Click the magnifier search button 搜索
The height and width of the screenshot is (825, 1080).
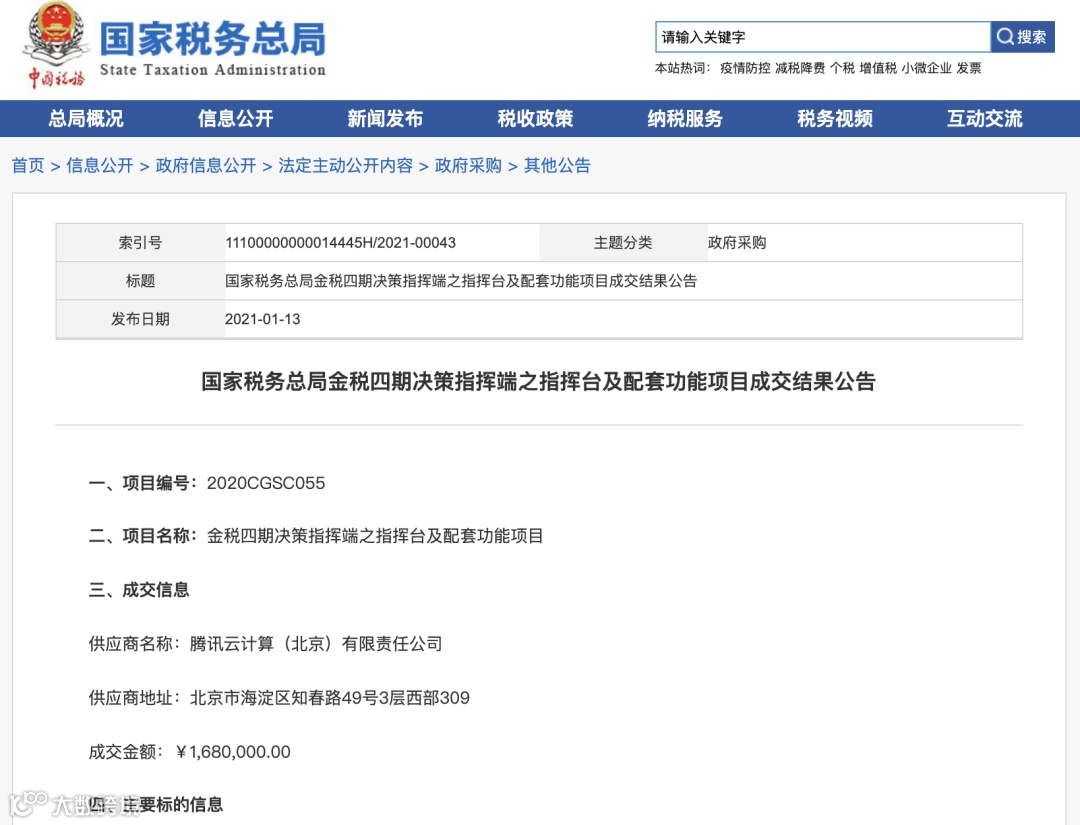1022,36
